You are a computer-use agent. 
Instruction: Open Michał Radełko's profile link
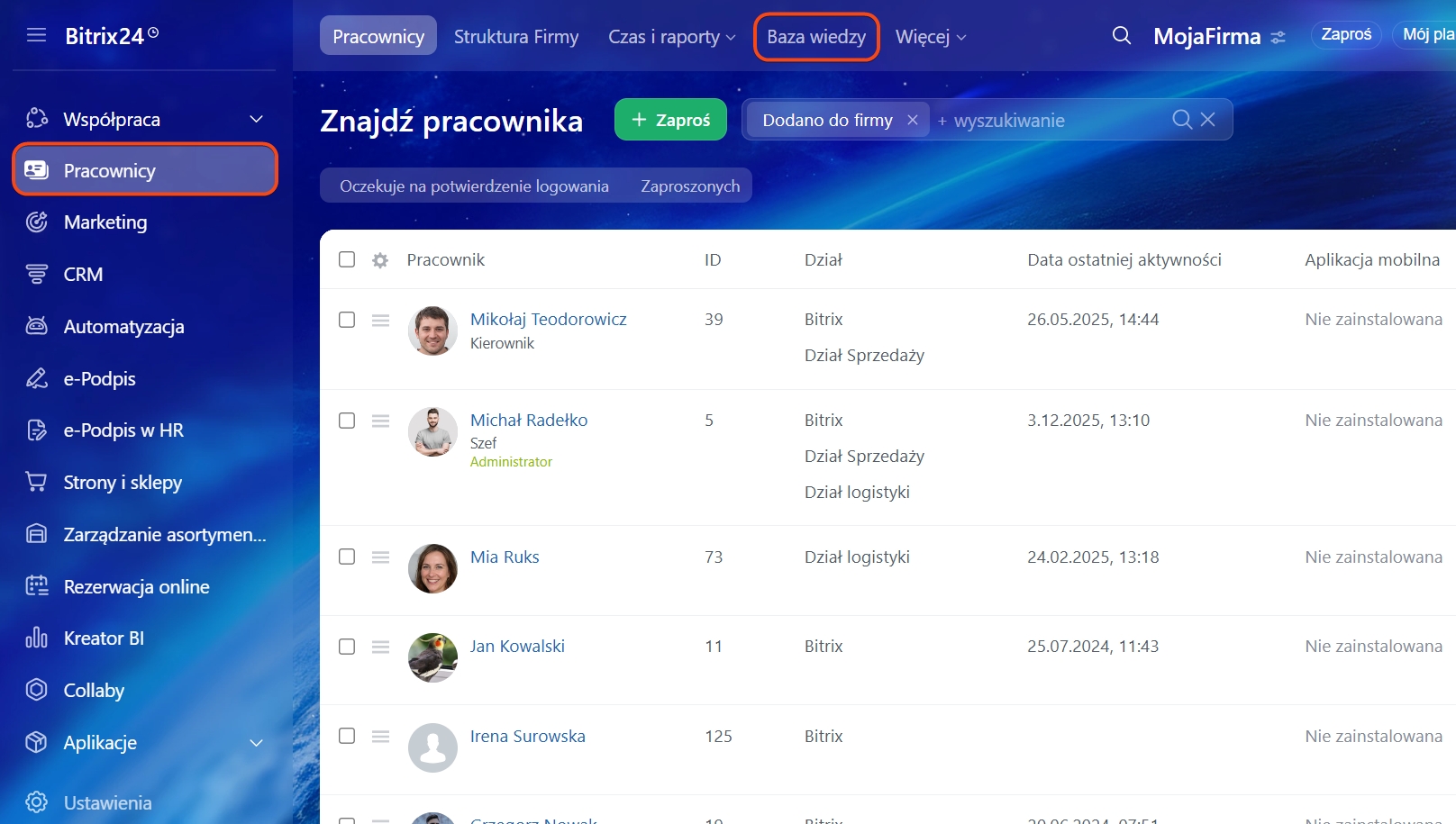529,421
